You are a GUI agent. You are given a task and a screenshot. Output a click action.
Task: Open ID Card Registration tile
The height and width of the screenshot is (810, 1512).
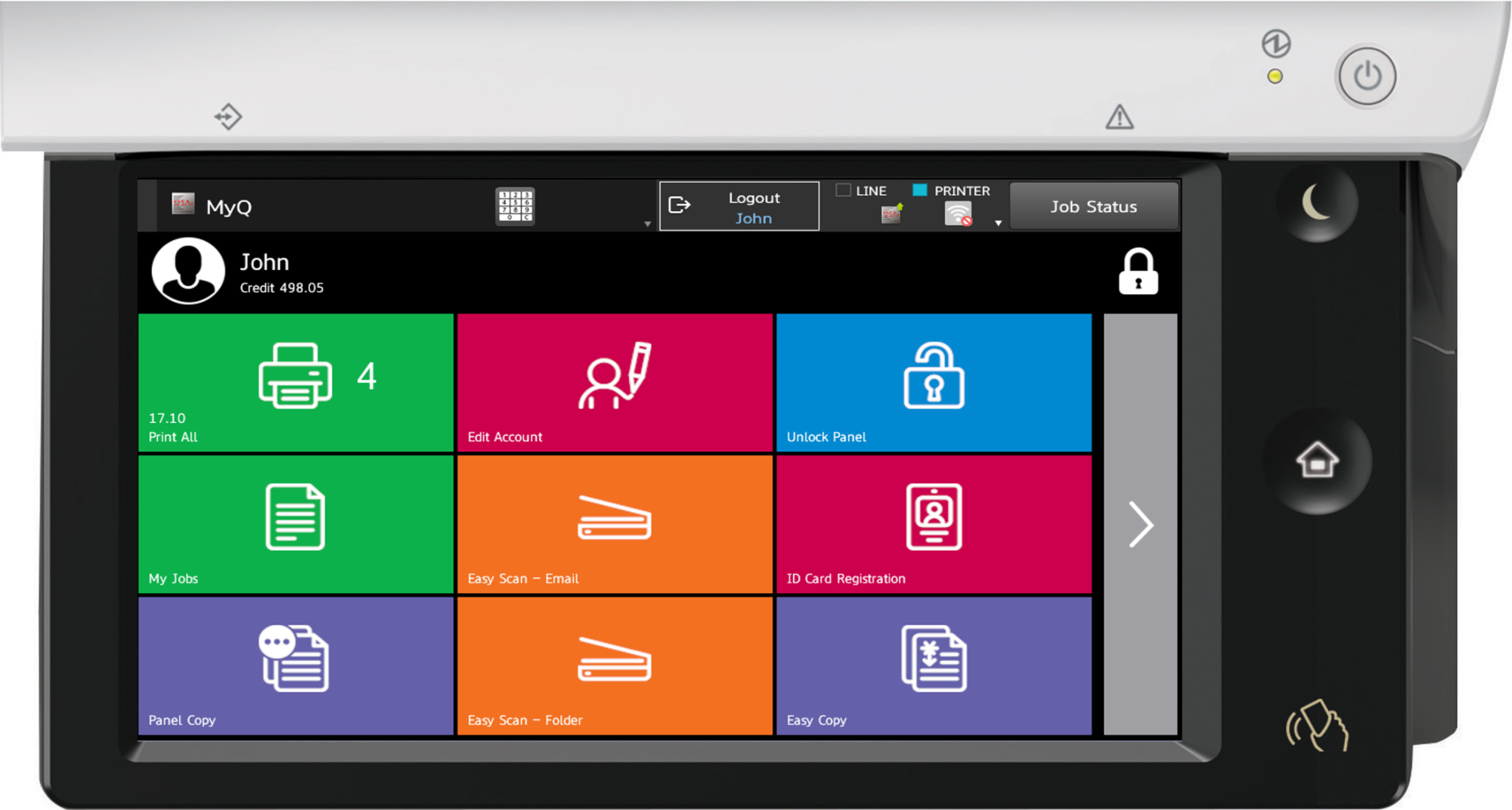[934, 524]
